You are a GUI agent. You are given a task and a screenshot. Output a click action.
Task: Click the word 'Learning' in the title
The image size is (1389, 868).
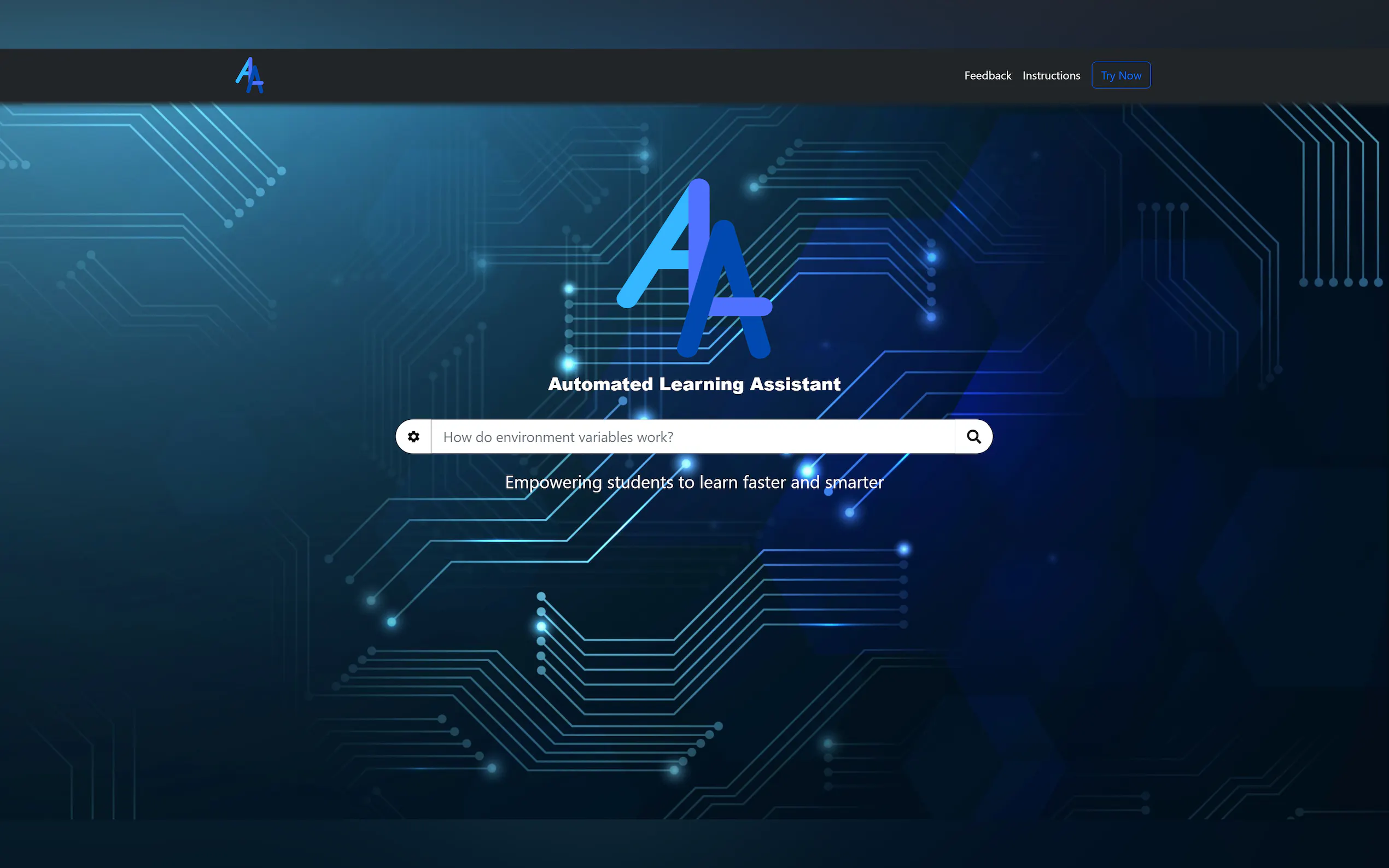701,384
